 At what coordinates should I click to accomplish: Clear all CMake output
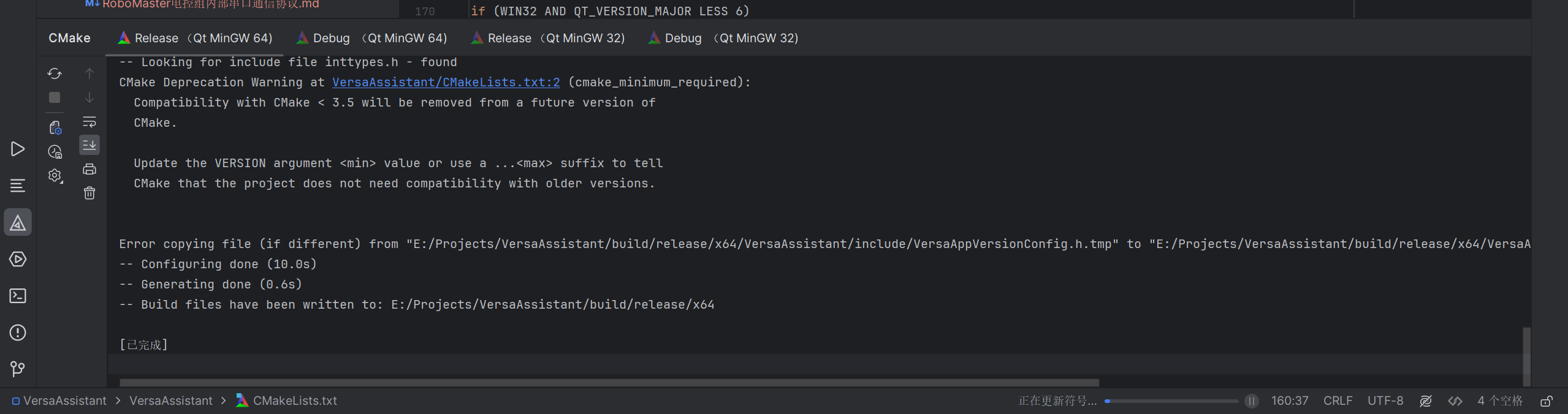pos(89,194)
